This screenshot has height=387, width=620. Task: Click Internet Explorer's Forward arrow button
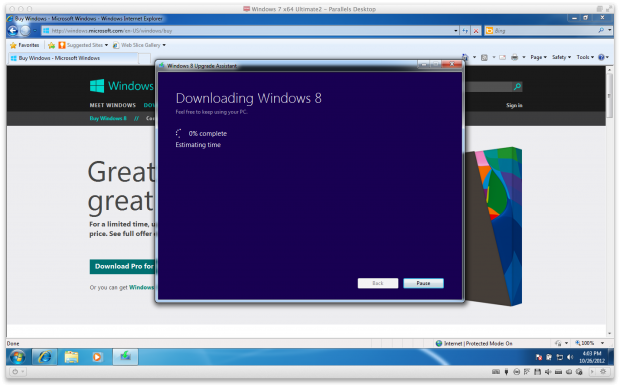[25, 30]
